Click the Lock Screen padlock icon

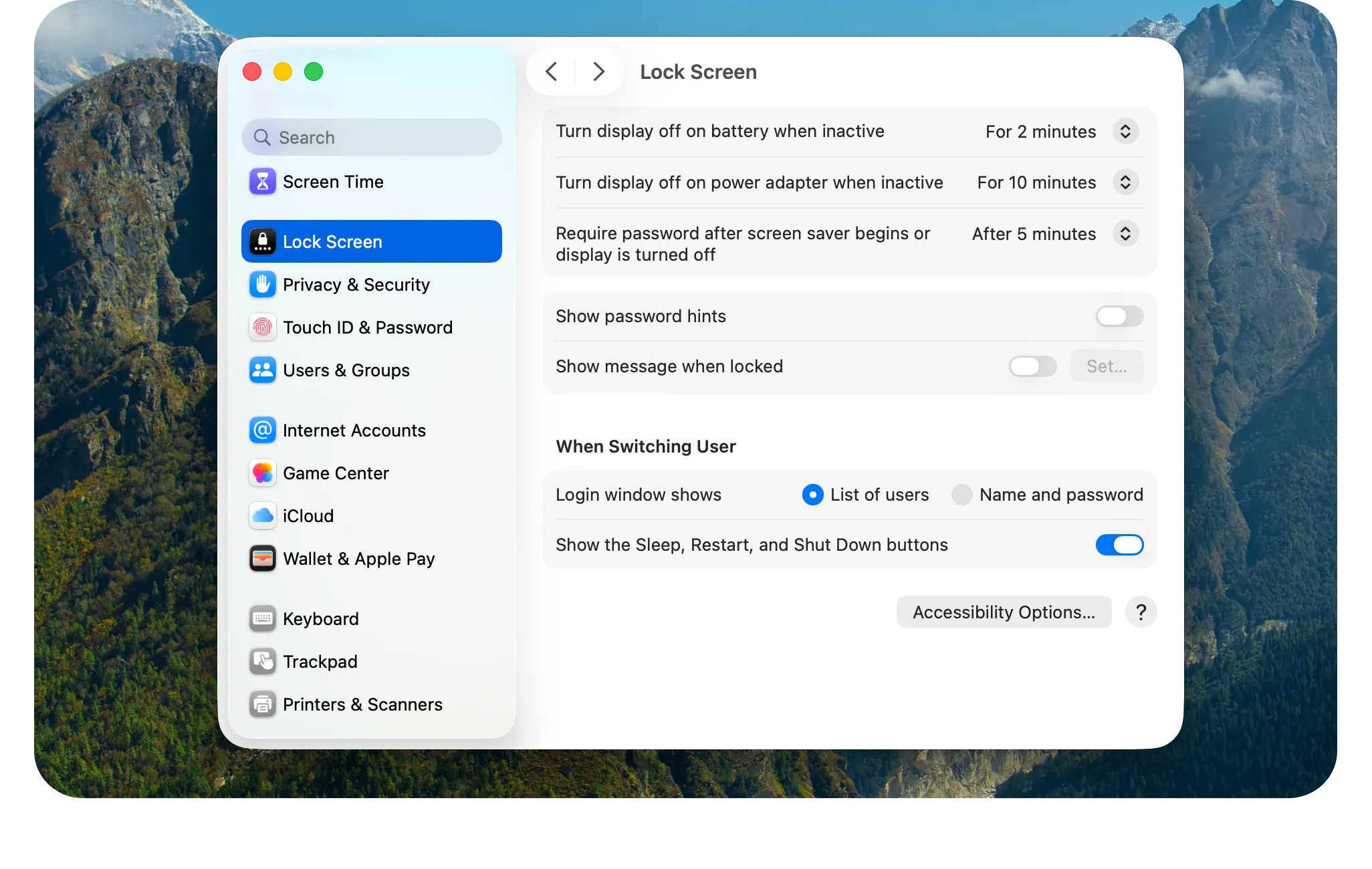(262, 241)
